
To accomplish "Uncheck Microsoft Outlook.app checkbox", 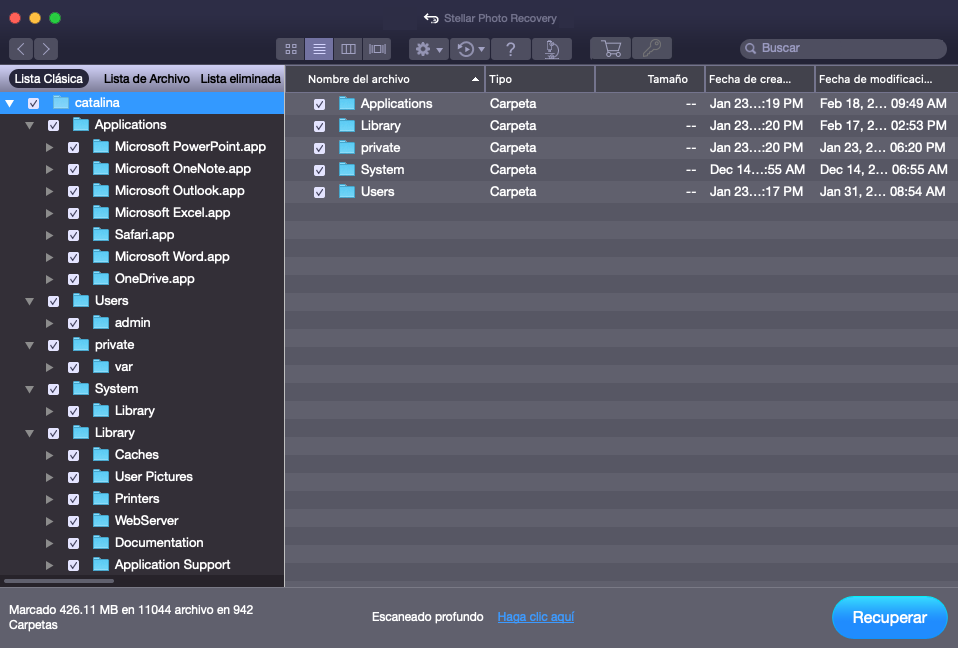I will [x=73, y=191].
